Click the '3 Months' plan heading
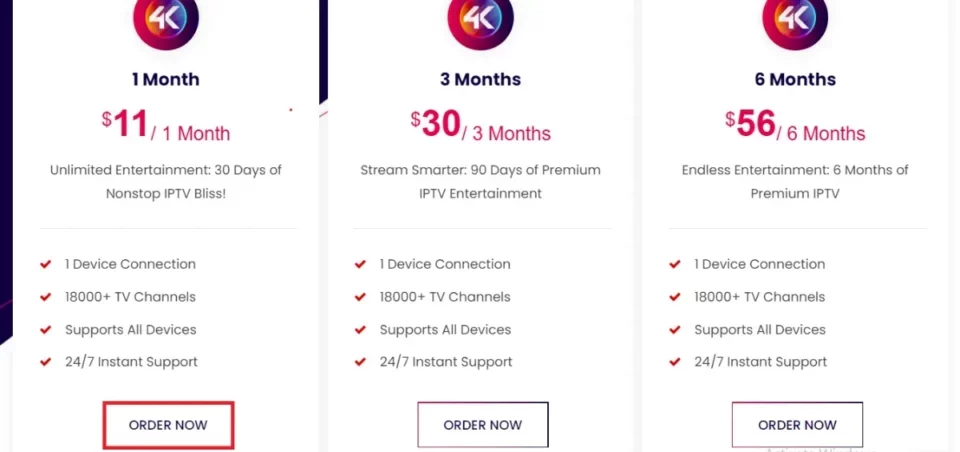 point(481,80)
